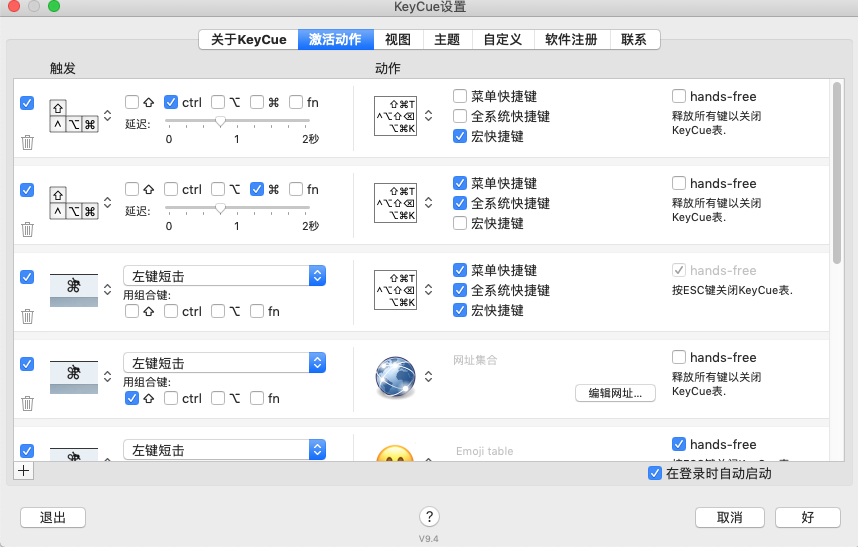Click shortcut table action icon in first row
Screen dimensions: 858x547
pyautogui.click(x=396, y=116)
